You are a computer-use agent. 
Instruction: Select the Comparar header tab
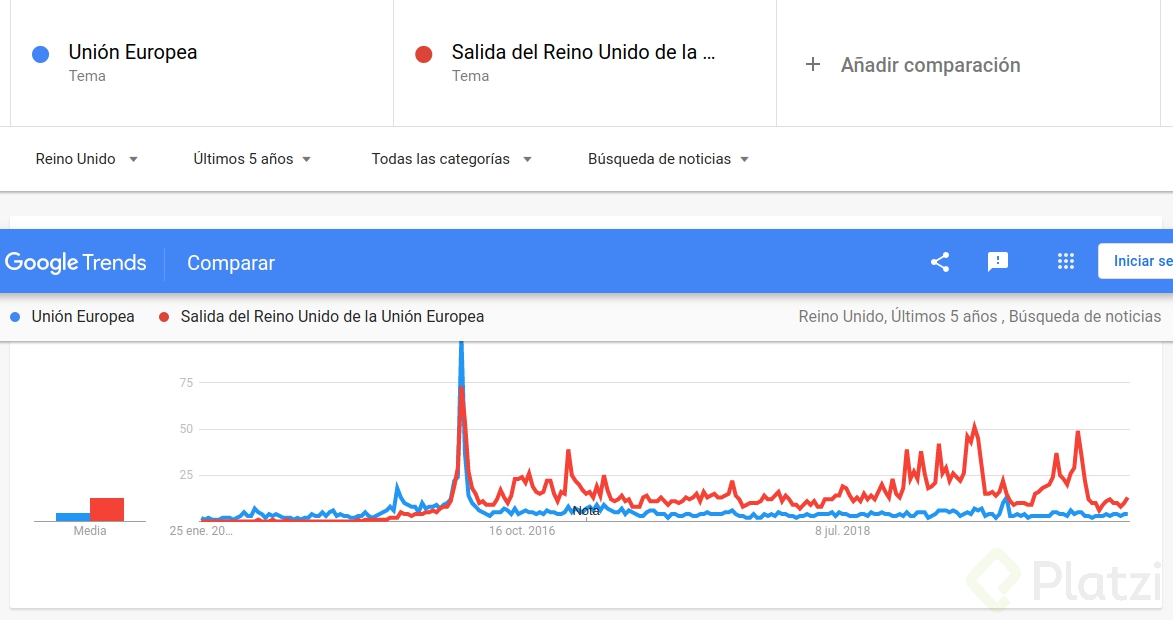click(231, 263)
